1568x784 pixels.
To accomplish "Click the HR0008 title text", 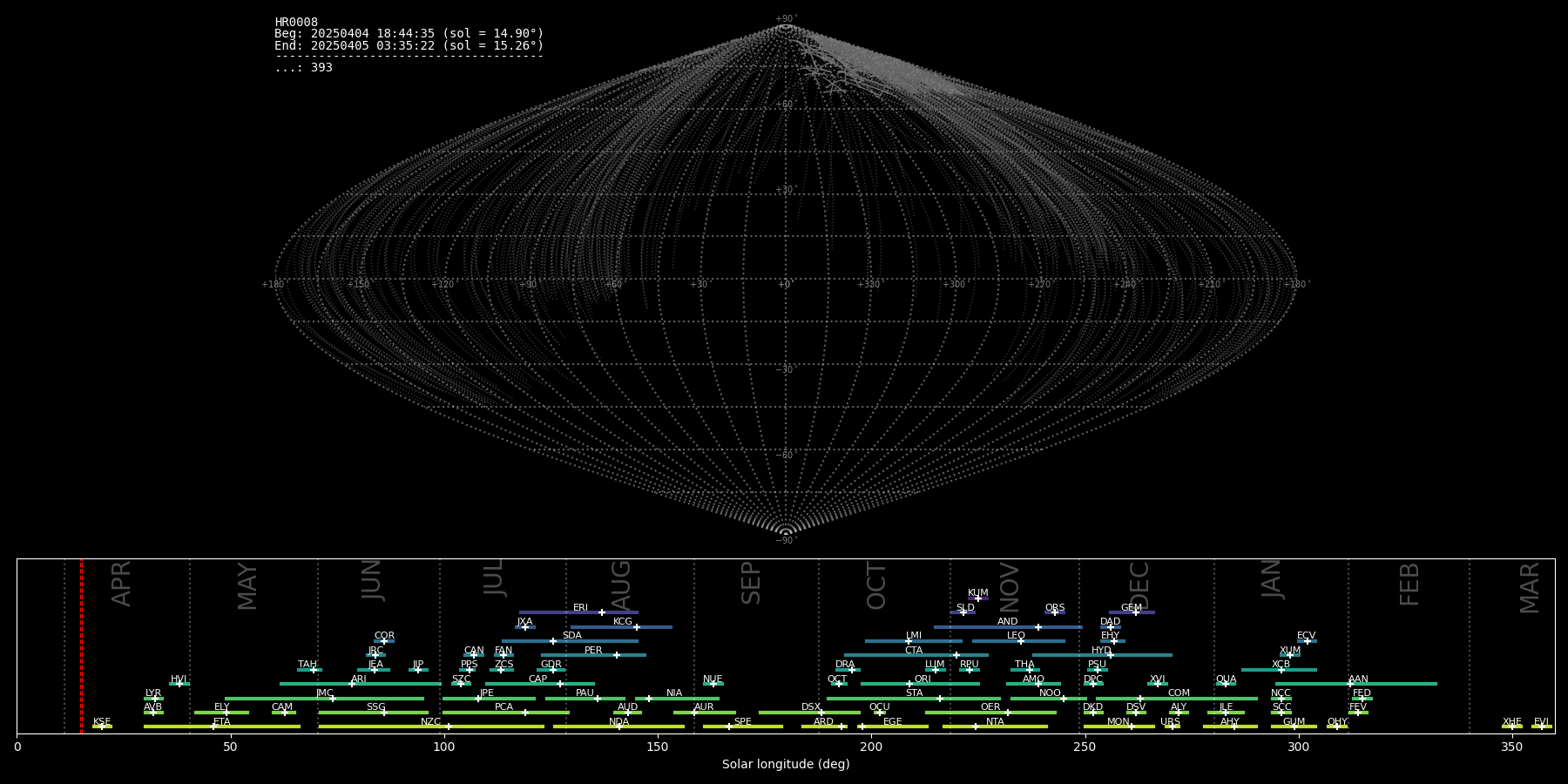I will 296,23.
